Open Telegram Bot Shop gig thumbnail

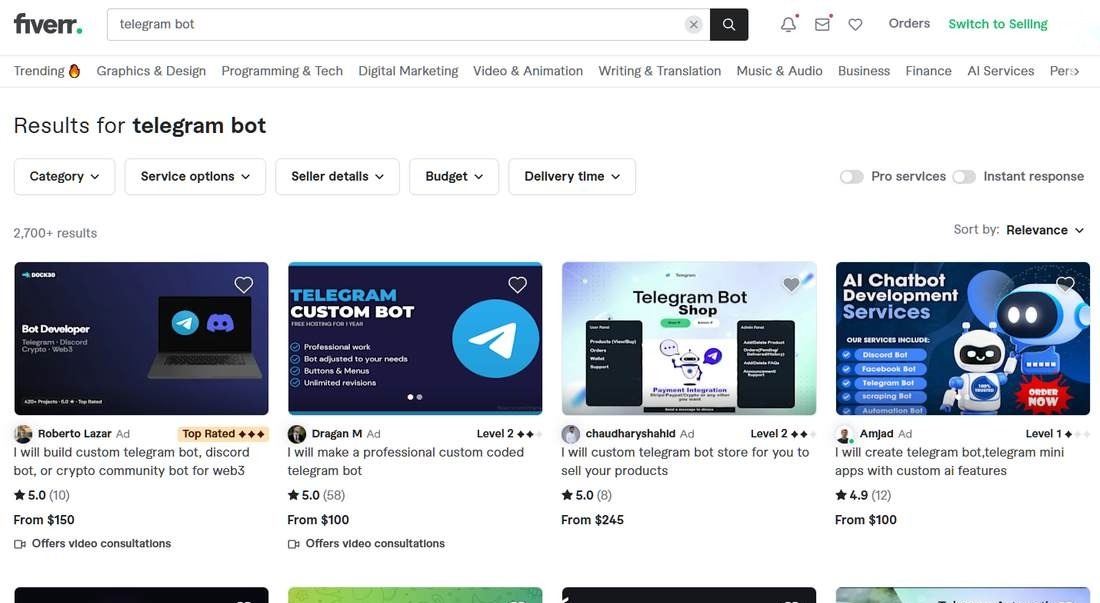[x=689, y=339]
